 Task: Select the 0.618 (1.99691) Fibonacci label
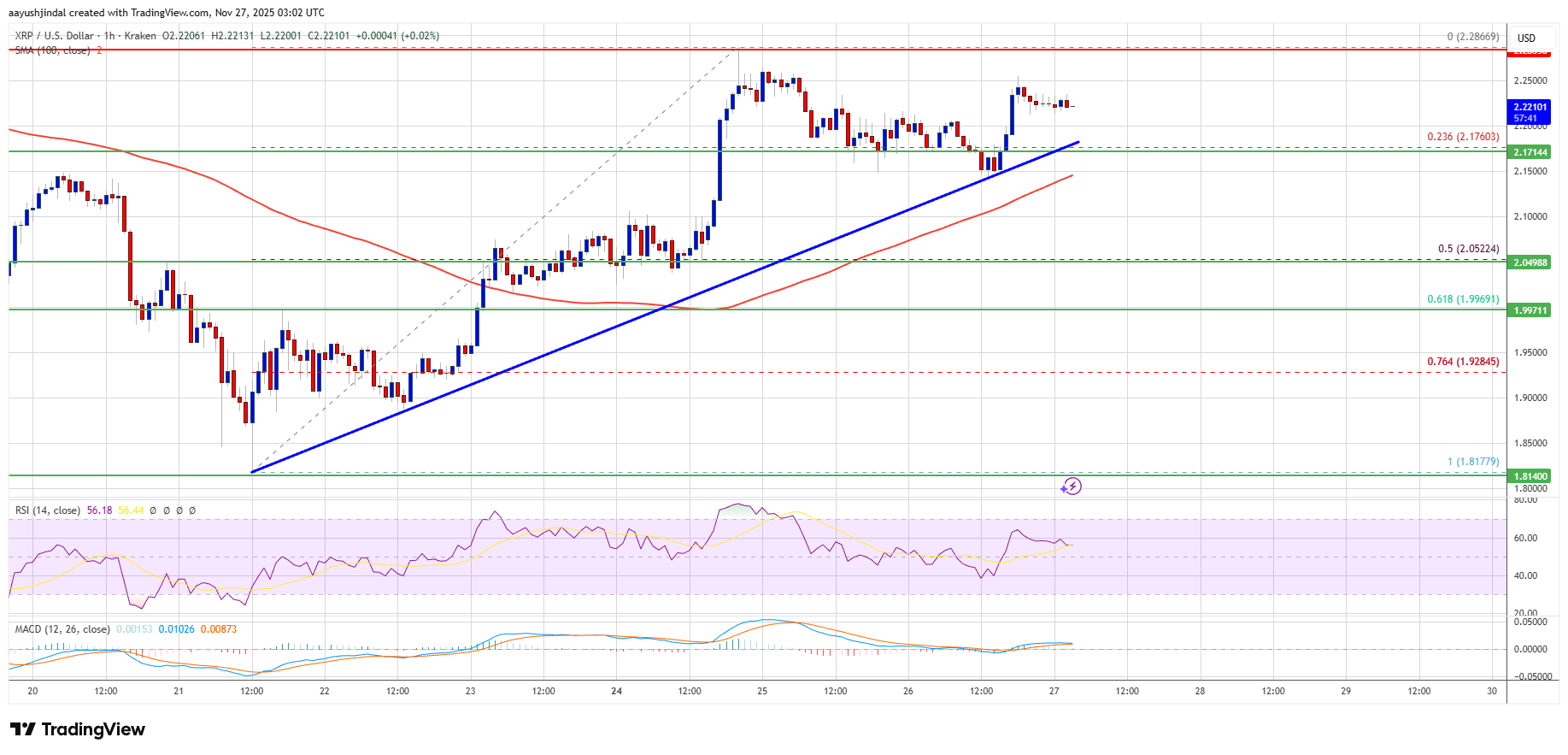pyautogui.click(x=1462, y=299)
